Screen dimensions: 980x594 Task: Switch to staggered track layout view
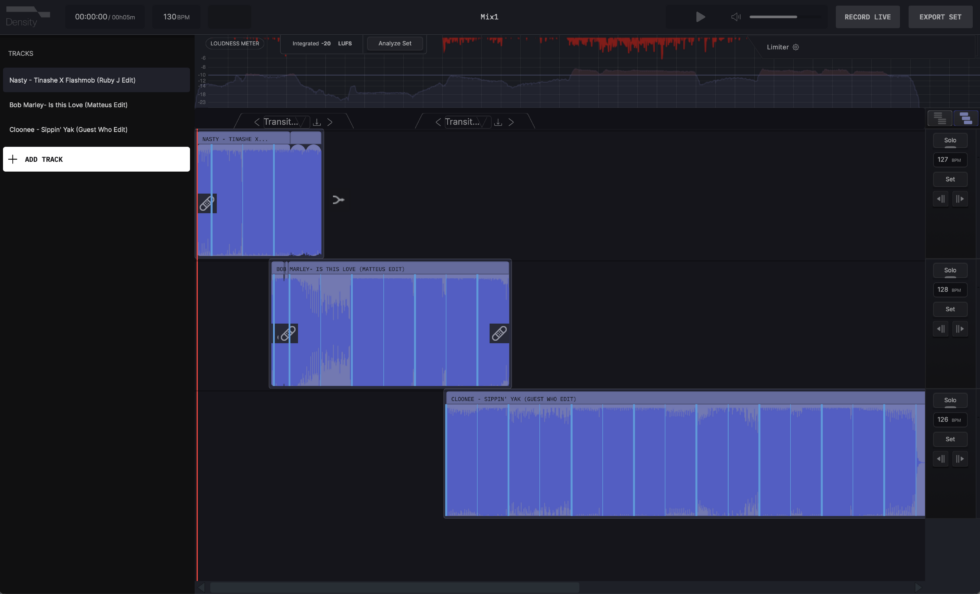coord(964,118)
